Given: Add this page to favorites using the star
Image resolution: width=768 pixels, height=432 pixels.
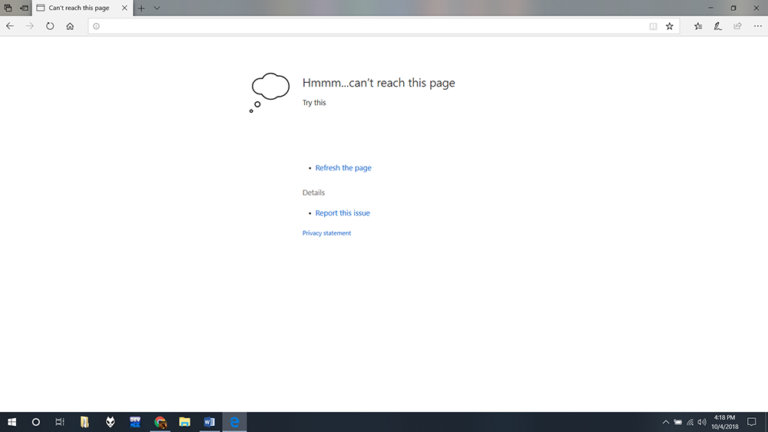Looking at the screenshot, I should [x=670, y=26].
